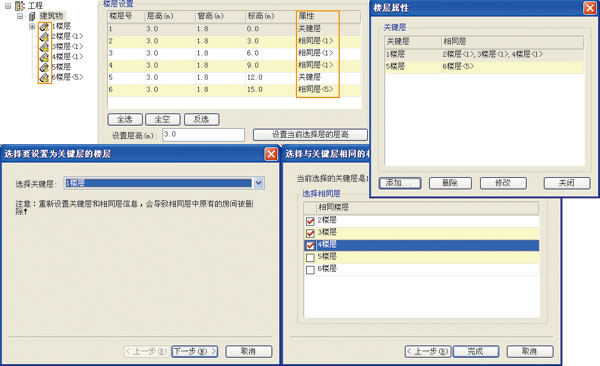The height and width of the screenshot is (366, 600).
Task: Select the 1楼层 floor icon in tree
Action: [44, 26]
